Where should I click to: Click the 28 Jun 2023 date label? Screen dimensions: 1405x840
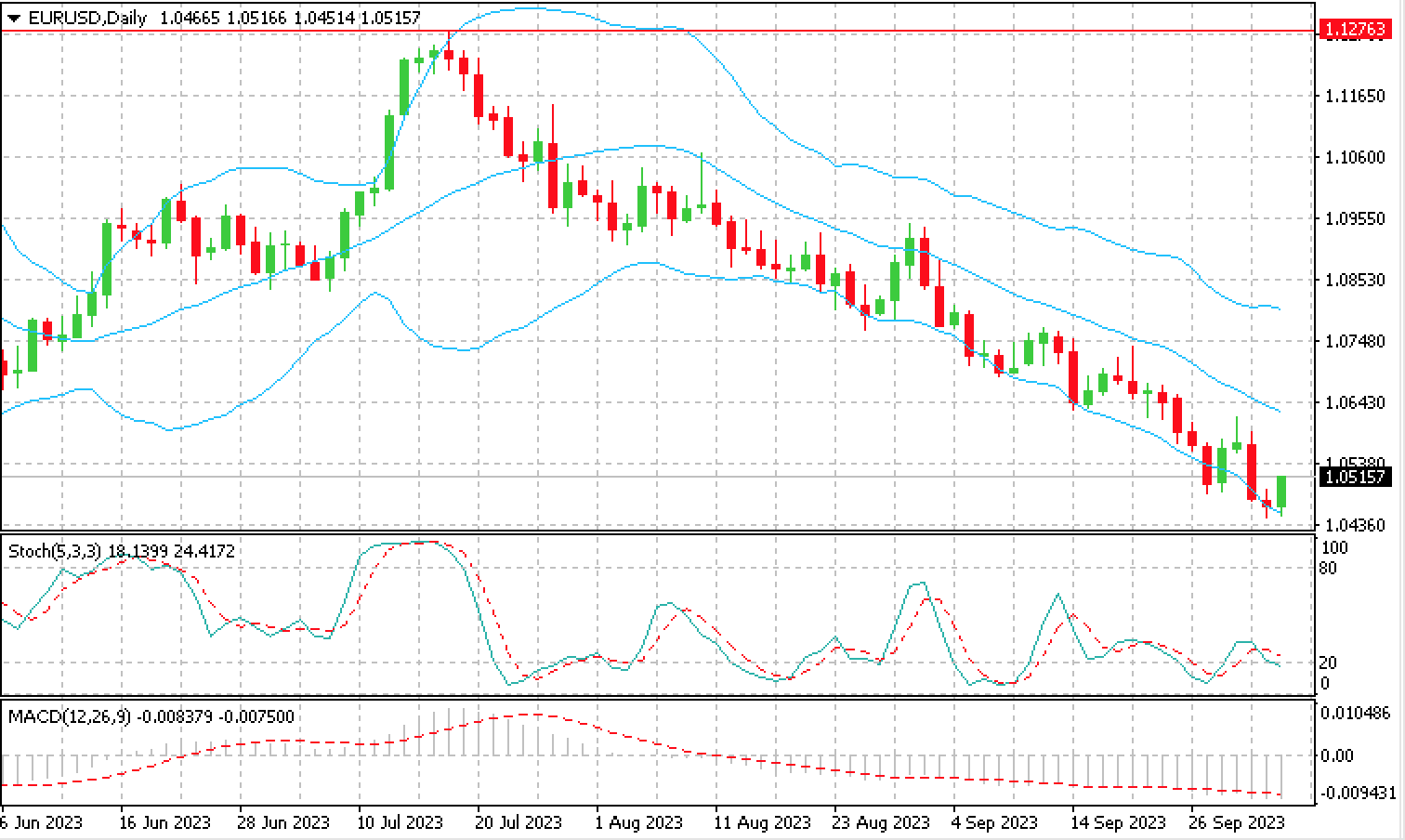[284, 822]
